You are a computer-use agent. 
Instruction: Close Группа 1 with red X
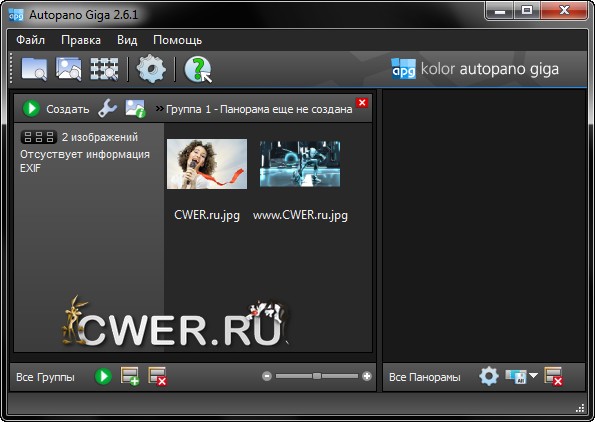coord(362,102)
